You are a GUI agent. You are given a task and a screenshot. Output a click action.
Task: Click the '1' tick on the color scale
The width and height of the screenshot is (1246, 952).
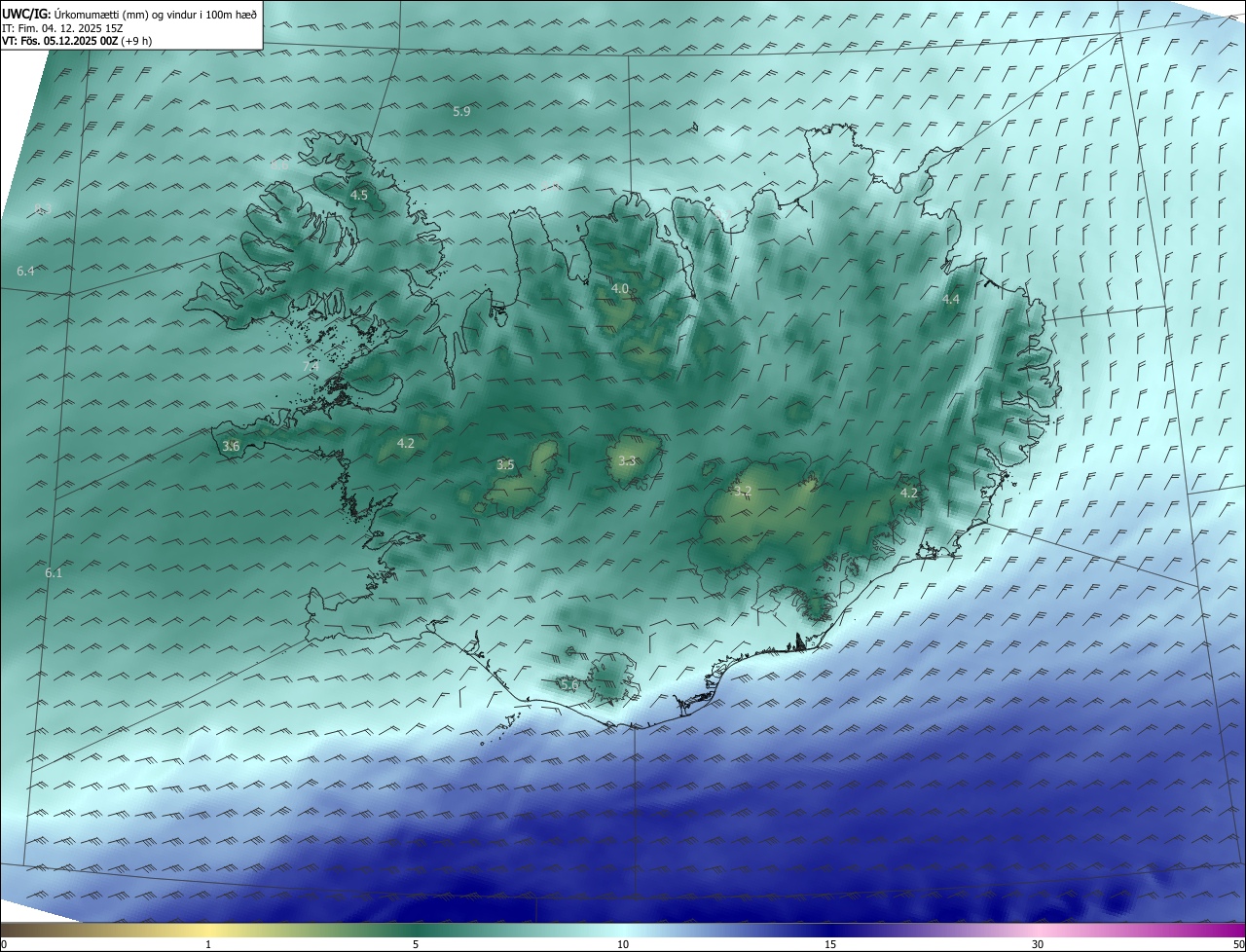[x=208, y=944]
